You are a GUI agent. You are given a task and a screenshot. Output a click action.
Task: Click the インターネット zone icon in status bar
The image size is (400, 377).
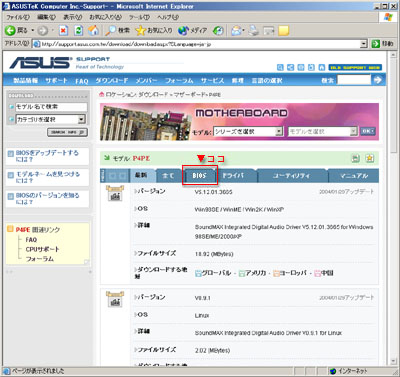pos(333,371)
